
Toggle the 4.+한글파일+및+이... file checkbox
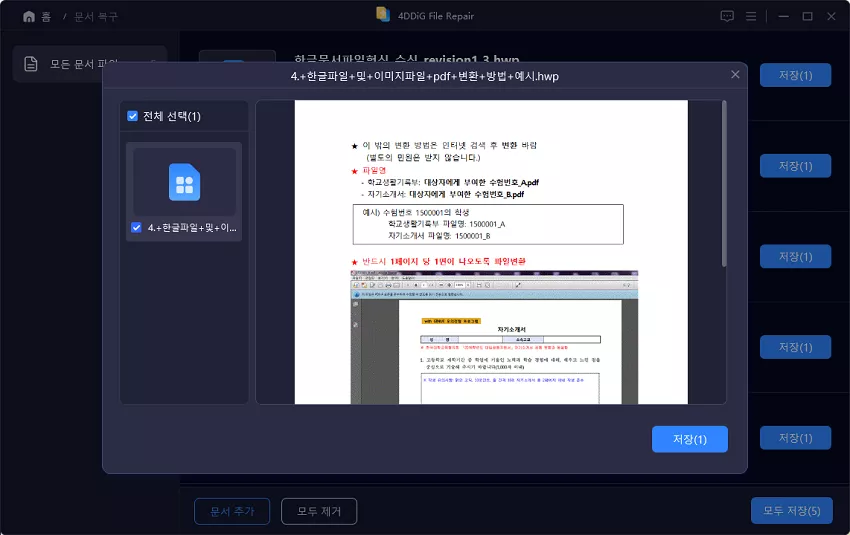click(136, 228)
